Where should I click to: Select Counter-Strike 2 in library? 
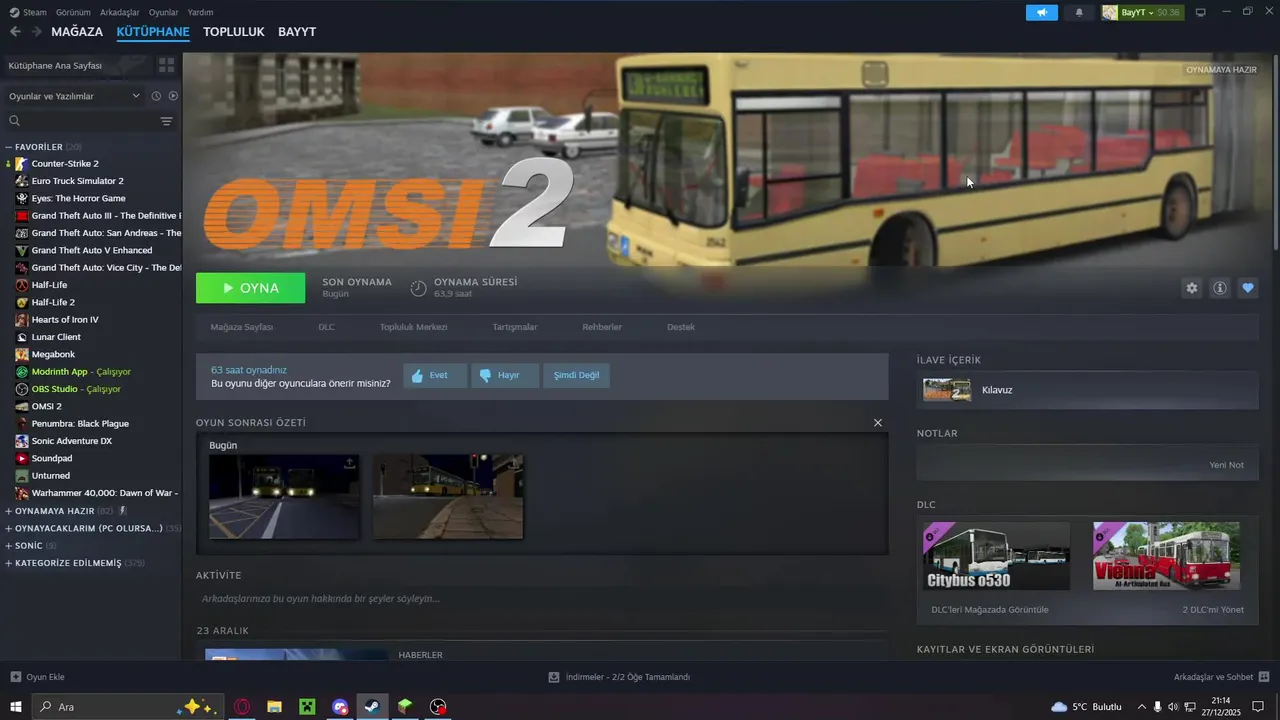tap(65, 163)
